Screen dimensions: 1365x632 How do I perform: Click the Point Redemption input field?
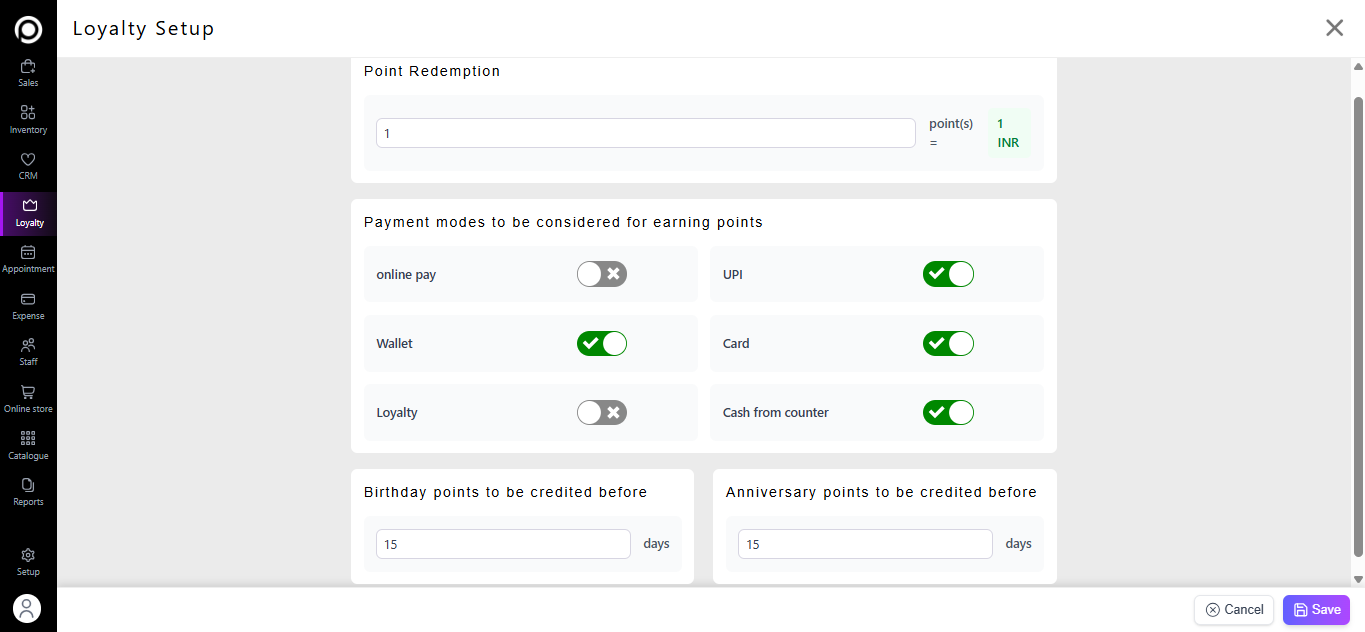[x=645, y=133]
